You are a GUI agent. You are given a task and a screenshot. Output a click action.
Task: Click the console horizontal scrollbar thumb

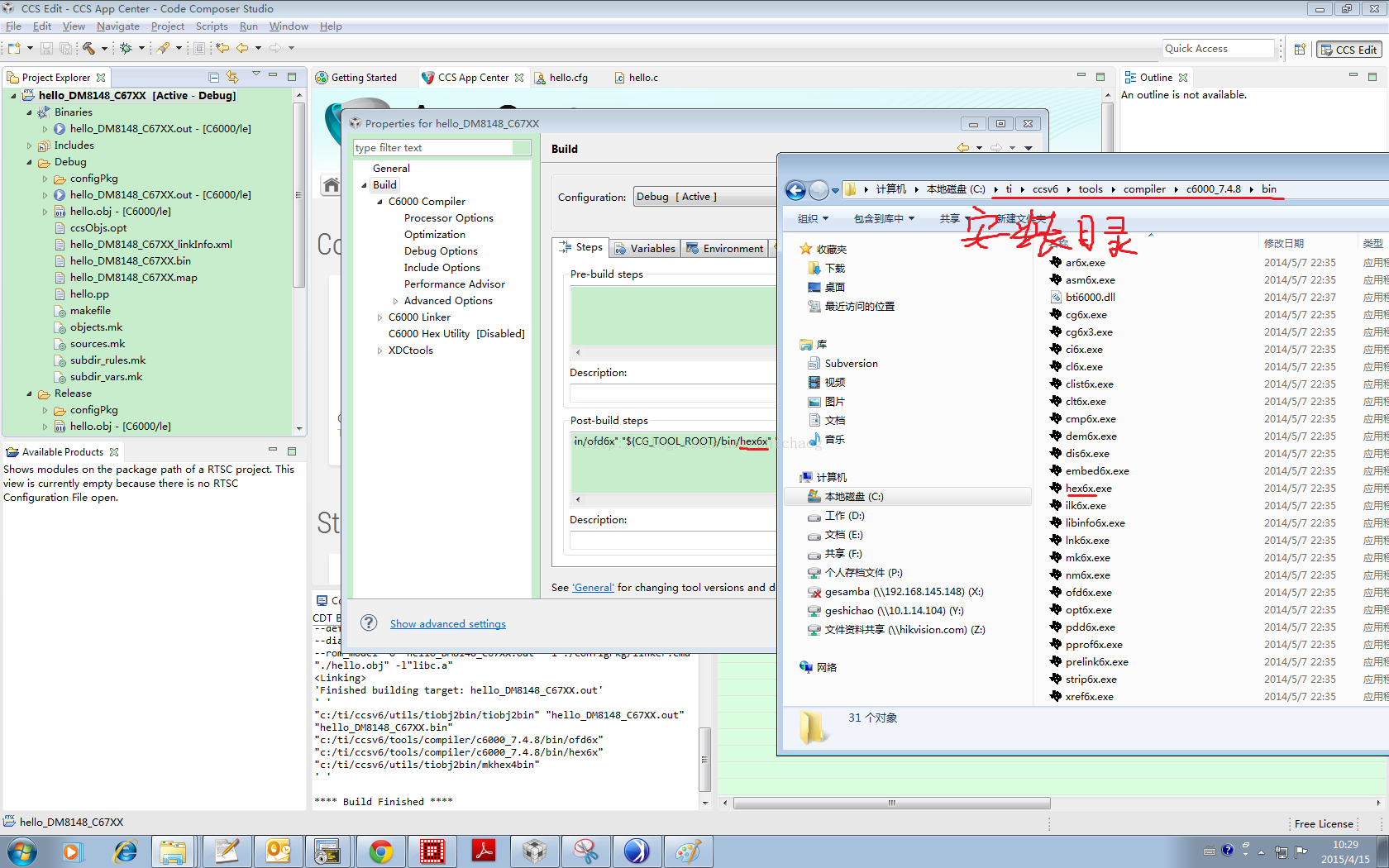(891, 803)
